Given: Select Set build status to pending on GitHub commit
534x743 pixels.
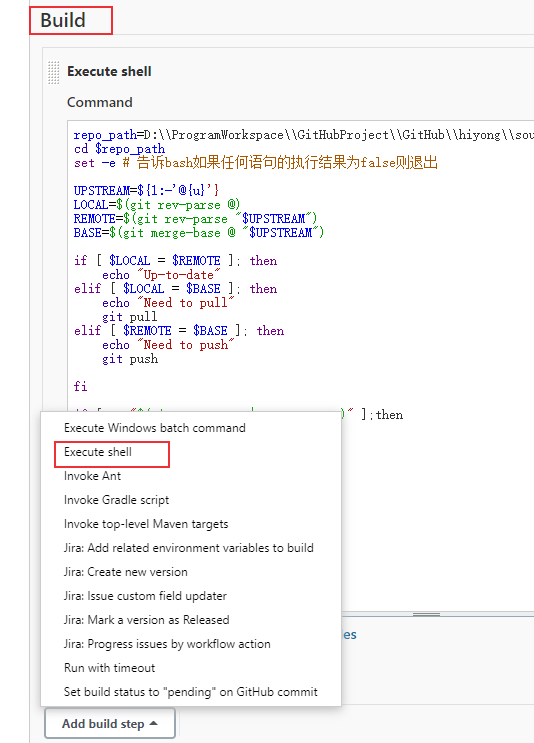Looking at the screenshot, I should [x=190, y=692].
